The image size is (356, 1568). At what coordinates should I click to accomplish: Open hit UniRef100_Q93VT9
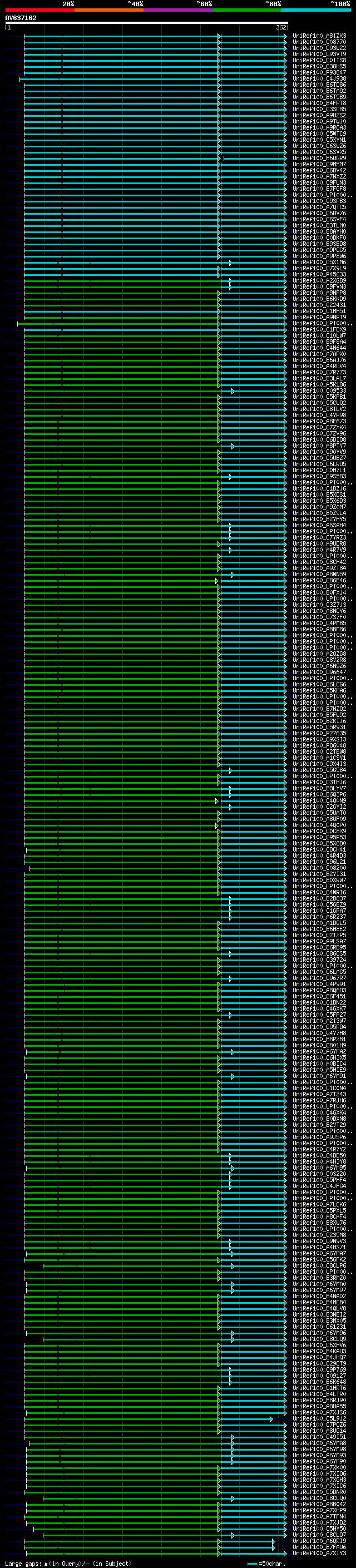tap(319, 54)
